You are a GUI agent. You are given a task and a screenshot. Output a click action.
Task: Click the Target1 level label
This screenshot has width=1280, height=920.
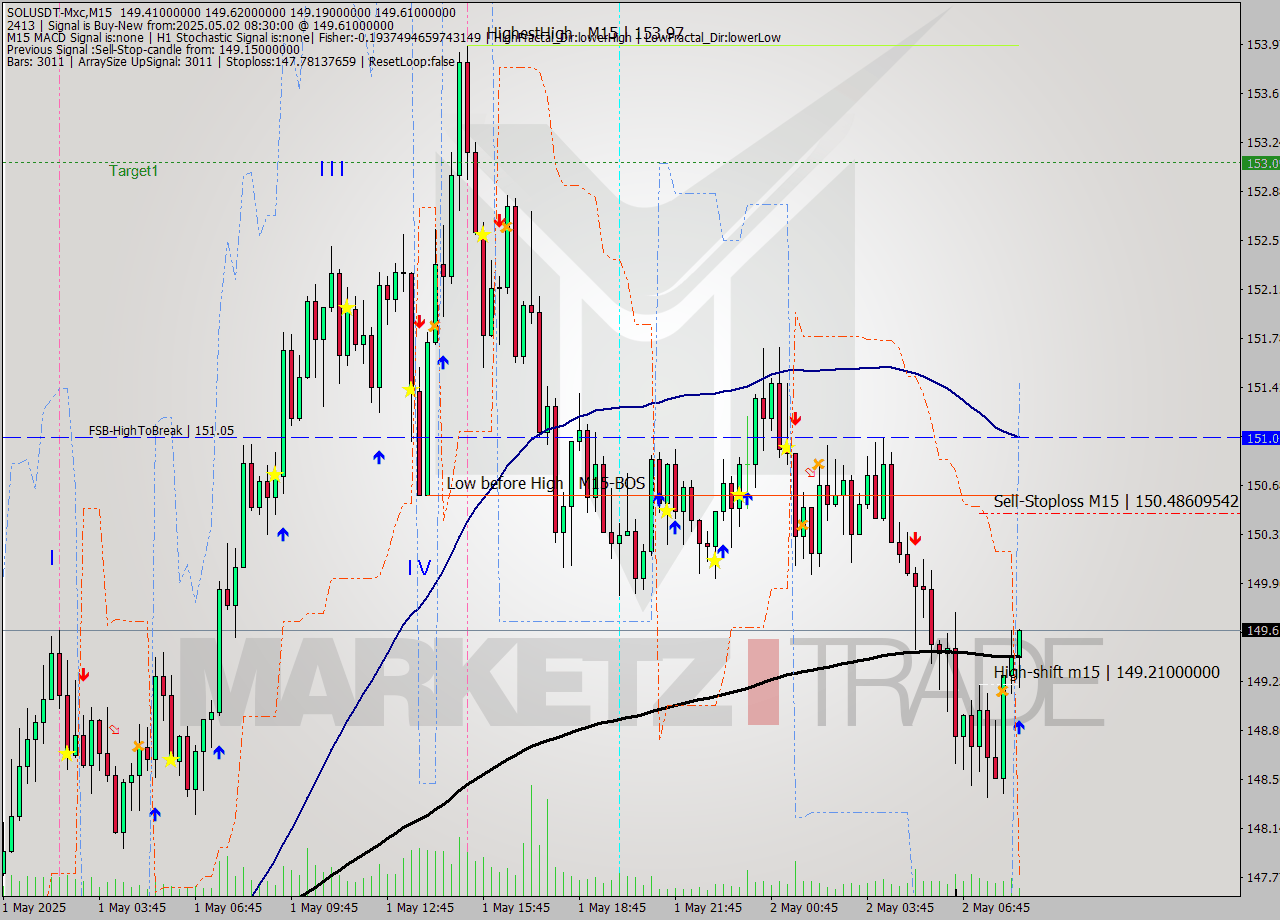[x=133, y=171]
